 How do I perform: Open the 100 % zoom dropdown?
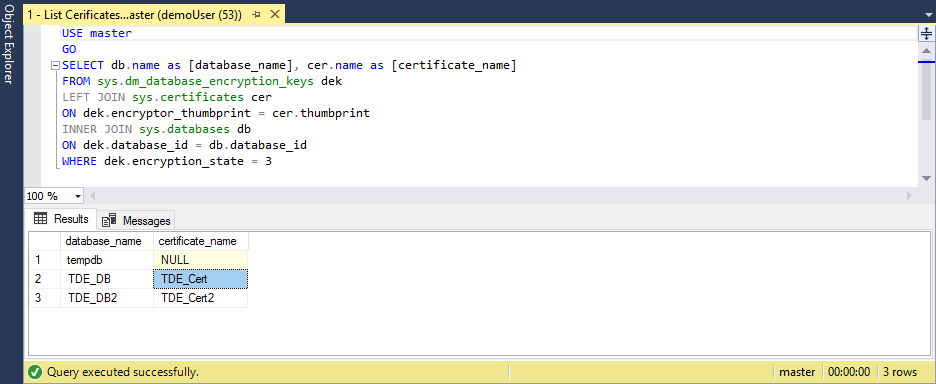[x=78, y=196]
